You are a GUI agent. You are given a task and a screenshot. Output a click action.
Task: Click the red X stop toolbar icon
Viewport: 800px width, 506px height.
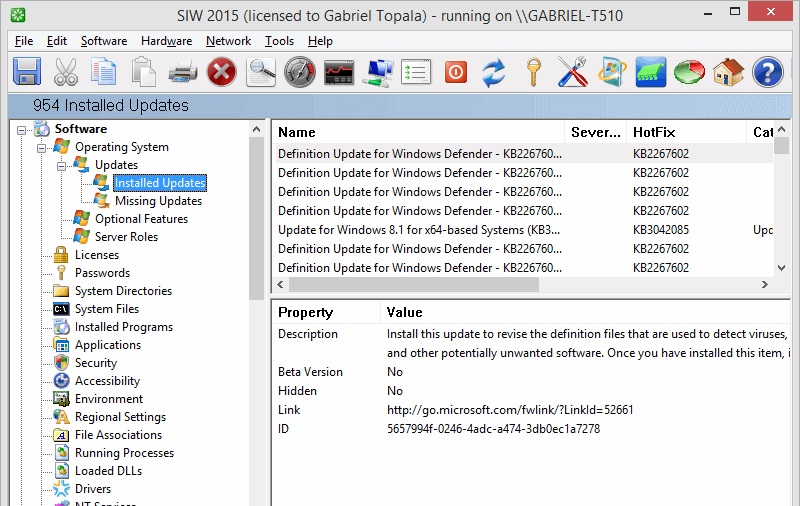[222, 72]
